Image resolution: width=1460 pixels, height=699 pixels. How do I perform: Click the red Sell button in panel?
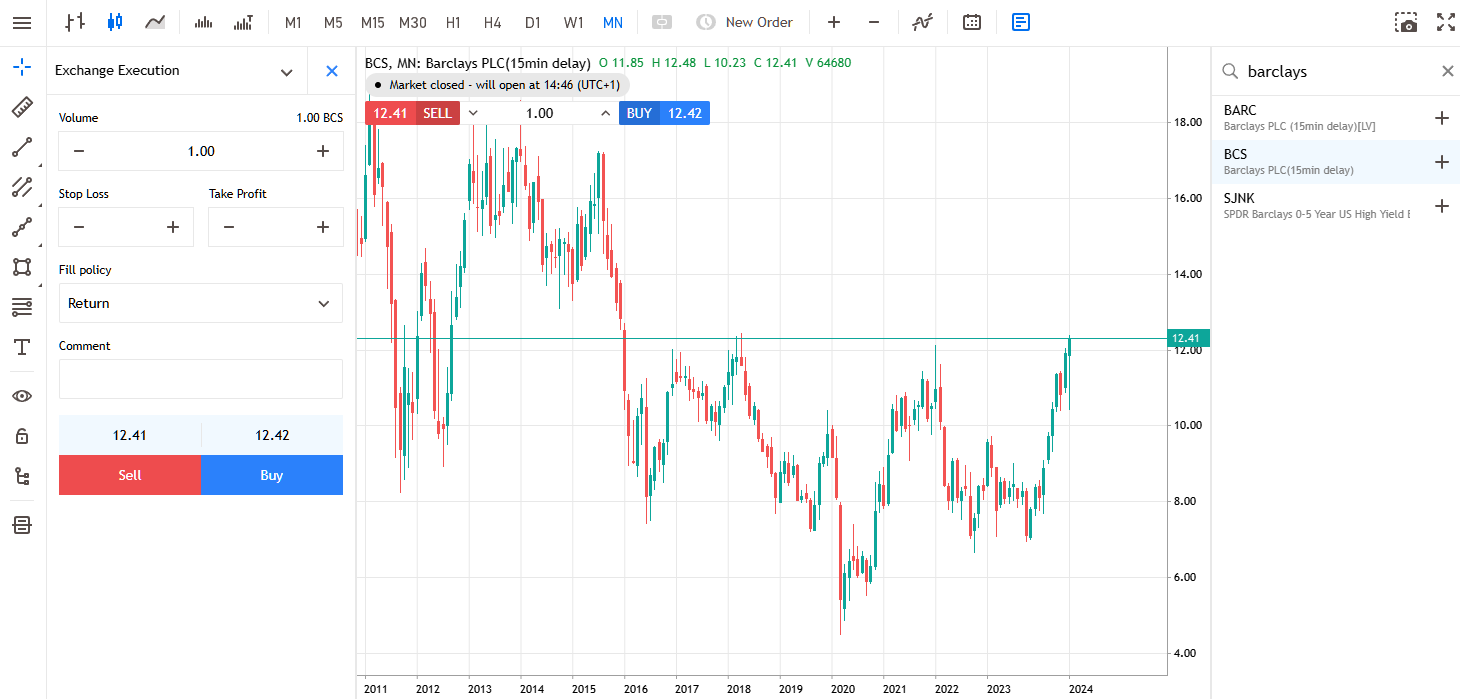click(130, 475)
